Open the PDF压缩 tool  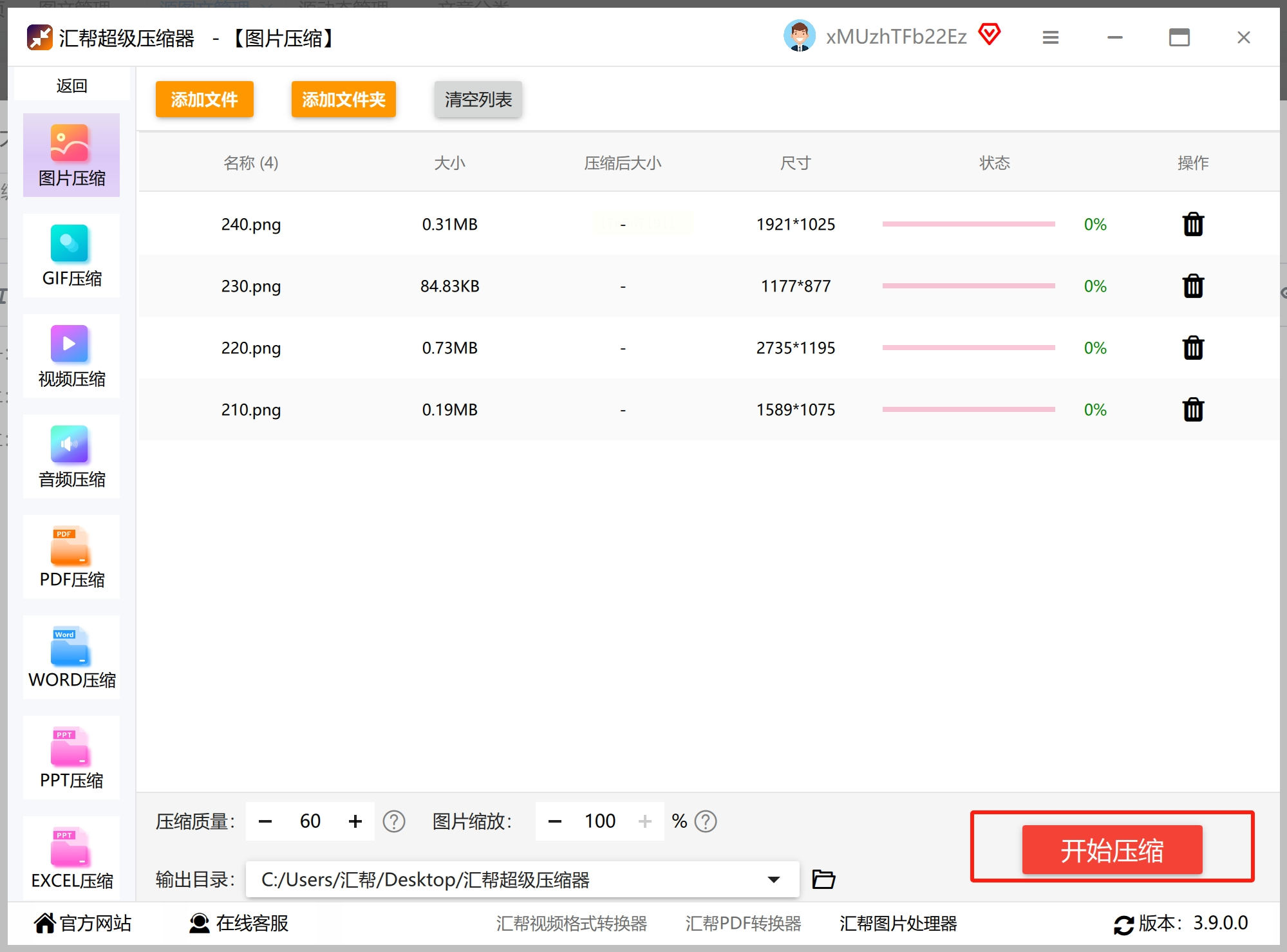[71, 557]
